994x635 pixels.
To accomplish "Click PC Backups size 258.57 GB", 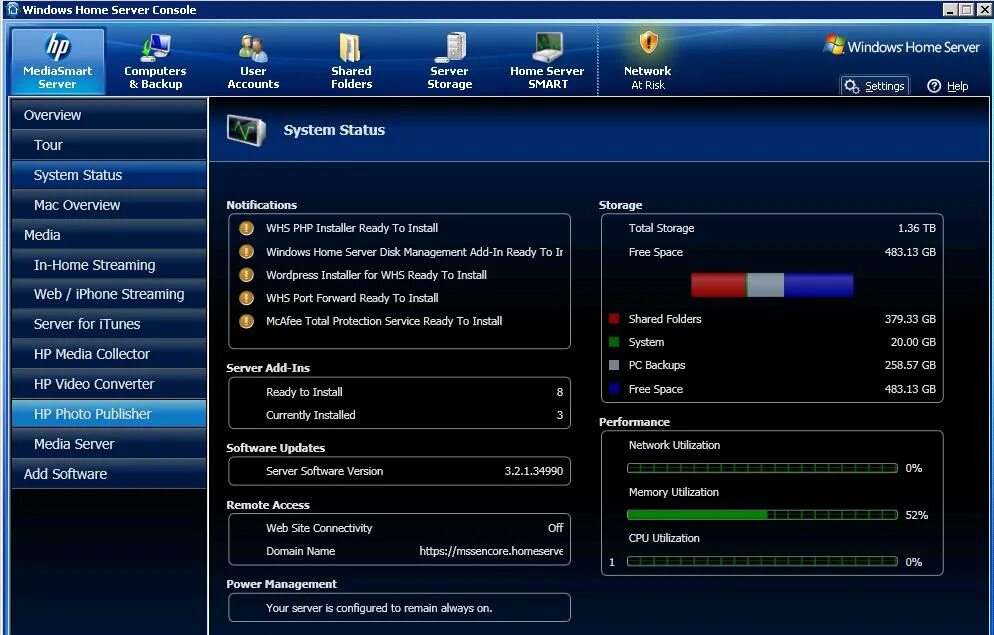I will tap(910, 365).
